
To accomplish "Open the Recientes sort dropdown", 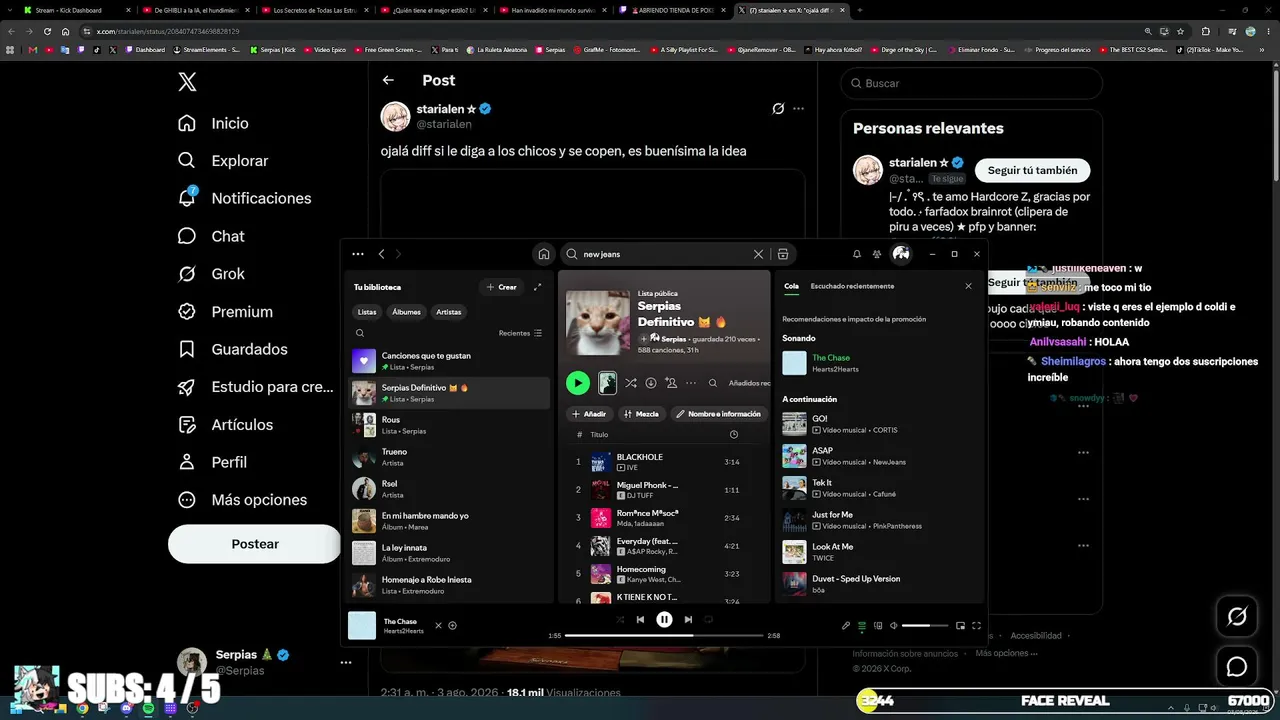I will 520,333.
